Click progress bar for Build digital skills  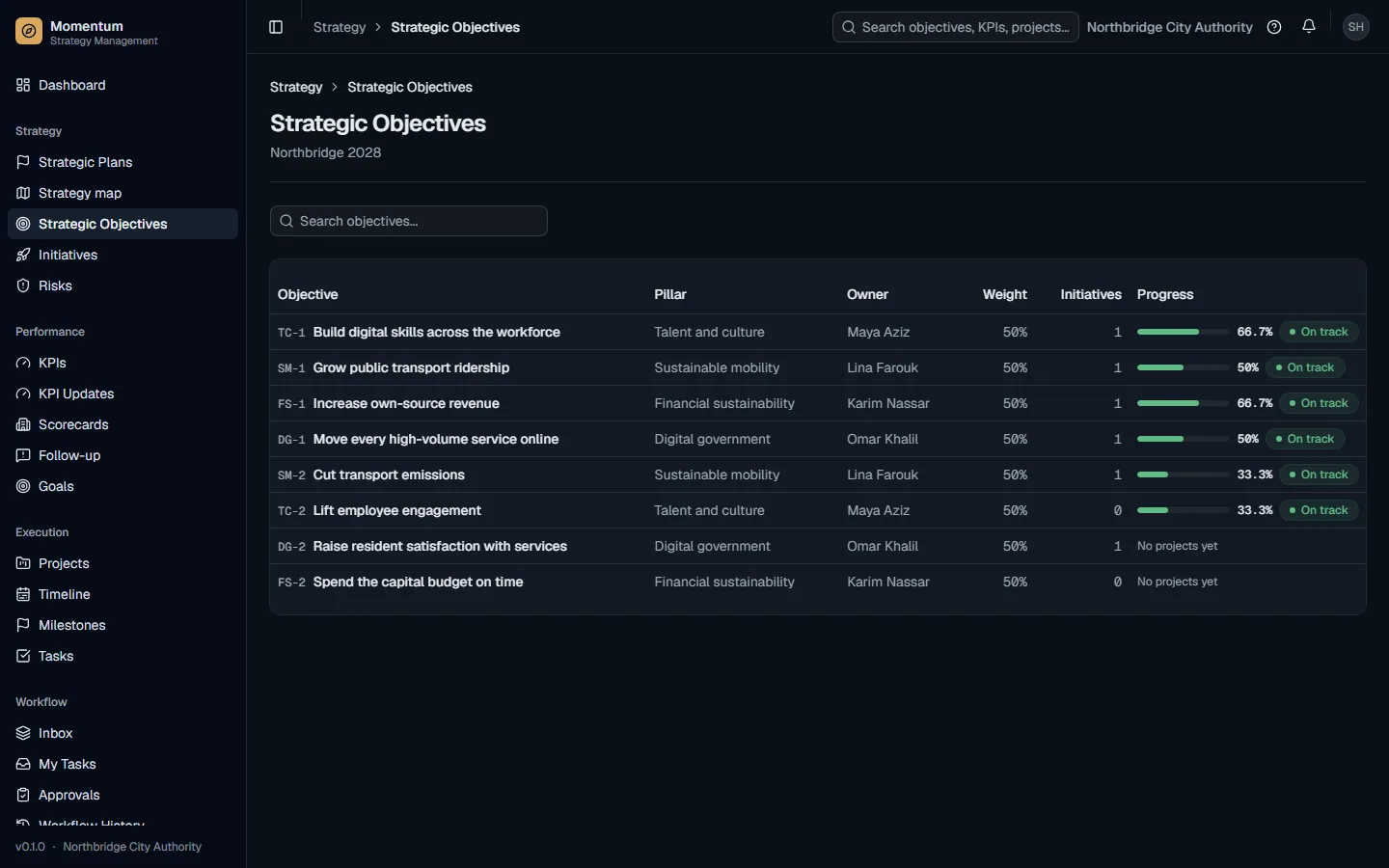point(1183,332)
